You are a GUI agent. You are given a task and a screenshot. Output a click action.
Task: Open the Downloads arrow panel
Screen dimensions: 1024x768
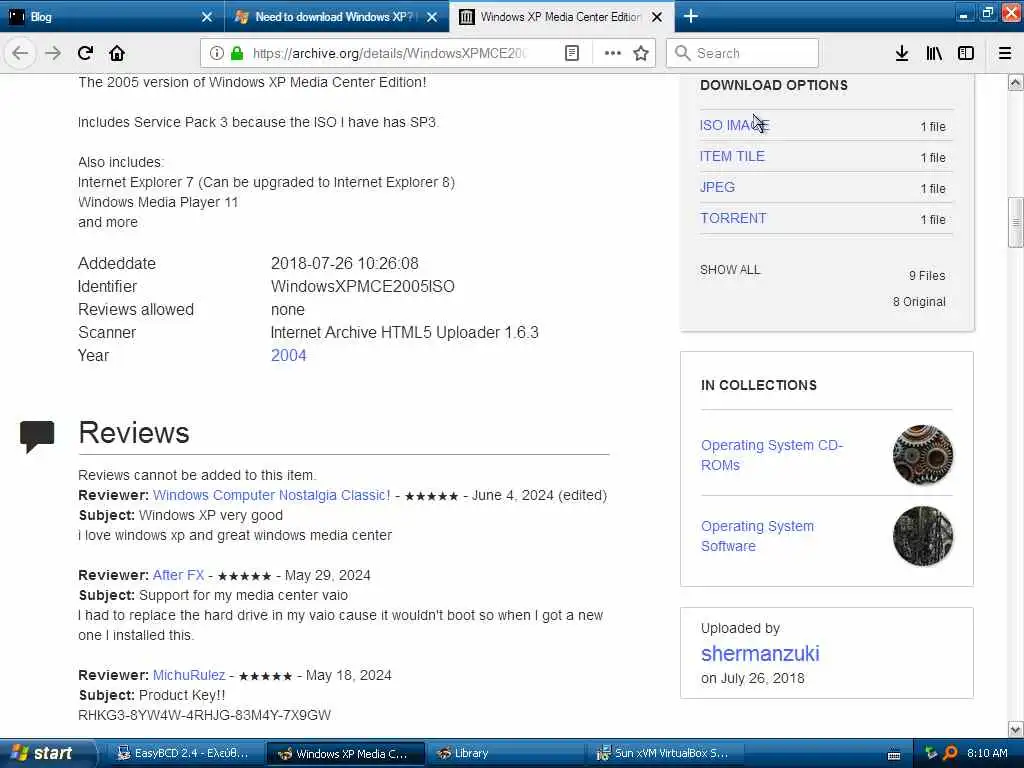[902, 53]
